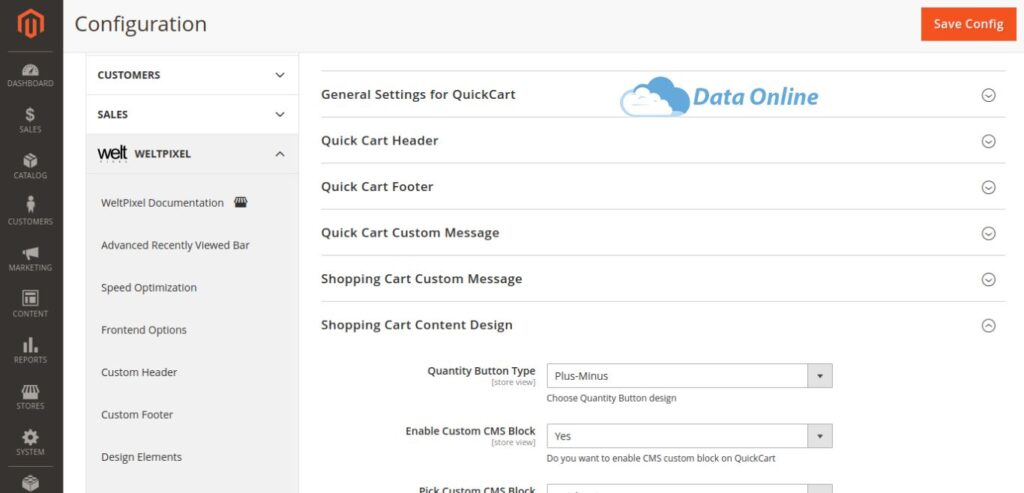Open Speed Optimization settings
The image size is (1024, 493).
[148, 288]
